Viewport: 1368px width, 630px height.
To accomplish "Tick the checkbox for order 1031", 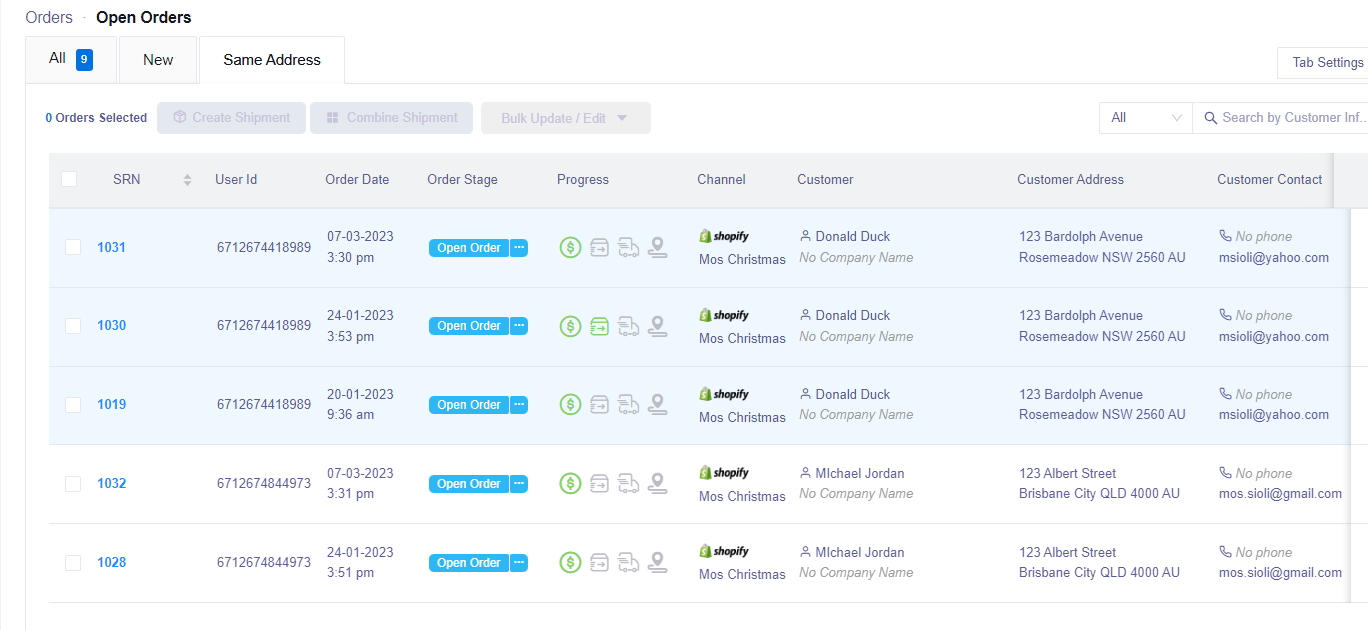I will click(x=73, y=247).
